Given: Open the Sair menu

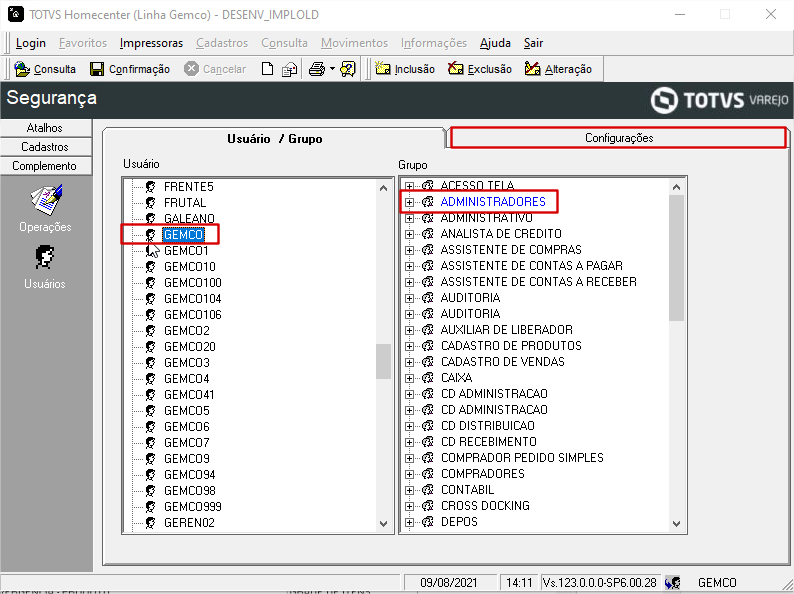Looking at the screenshot, I should (x=533, y=43).
